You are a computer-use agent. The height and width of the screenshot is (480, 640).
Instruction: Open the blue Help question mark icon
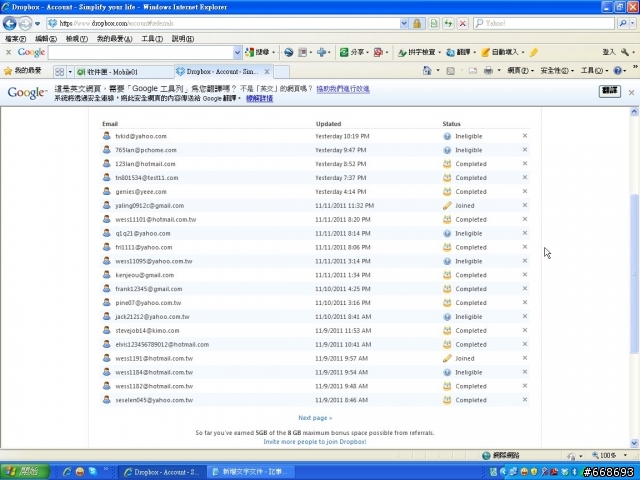(x=618, y=71)
